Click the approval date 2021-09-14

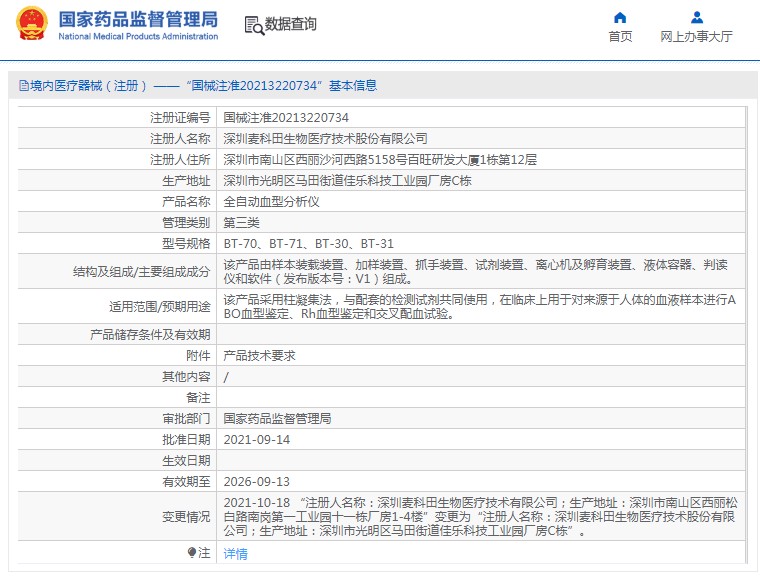(256, 439)
